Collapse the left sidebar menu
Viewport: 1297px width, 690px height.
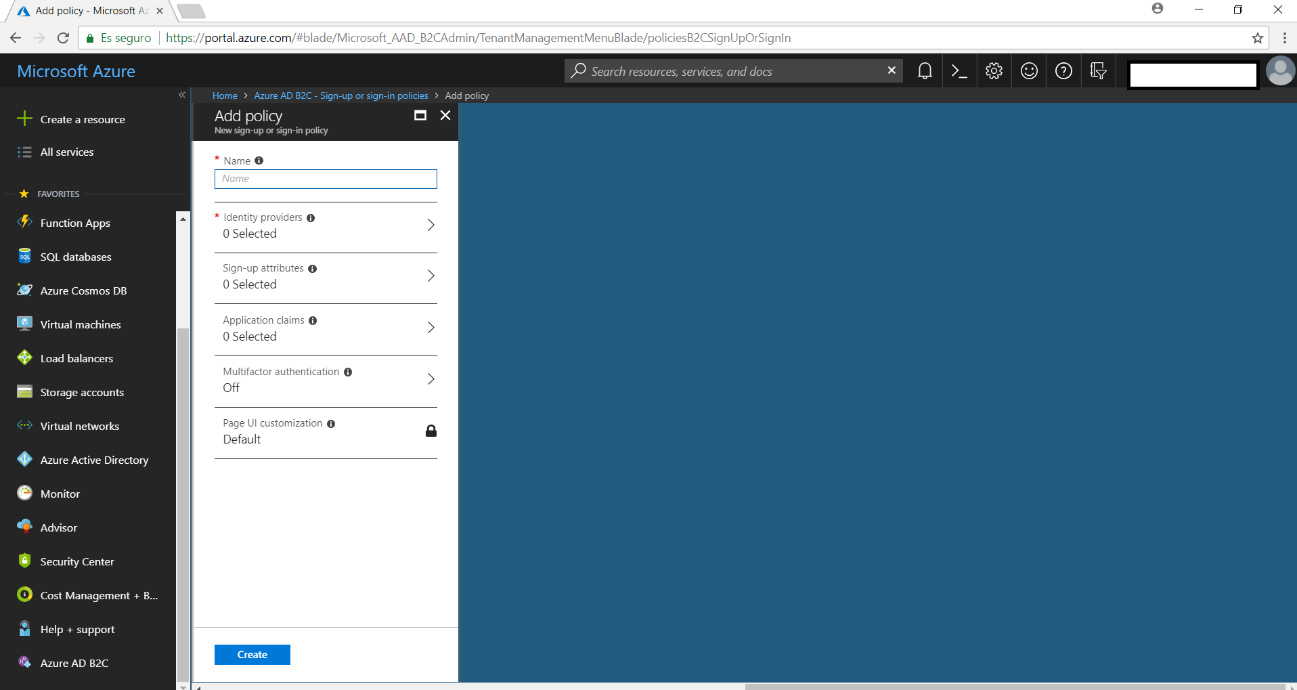point(182,95)
